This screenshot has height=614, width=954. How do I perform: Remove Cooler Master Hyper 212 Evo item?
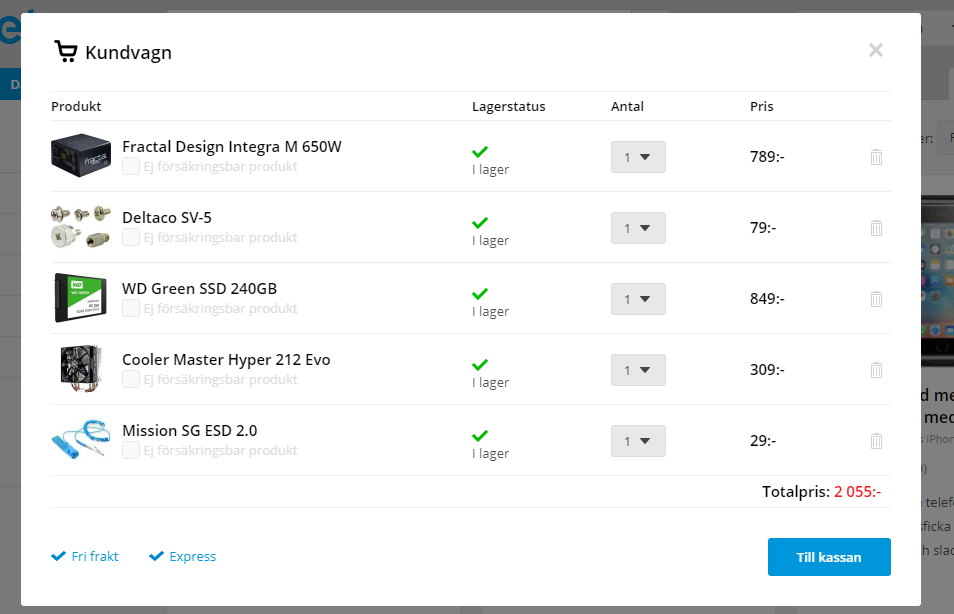[x=876, y=370]
